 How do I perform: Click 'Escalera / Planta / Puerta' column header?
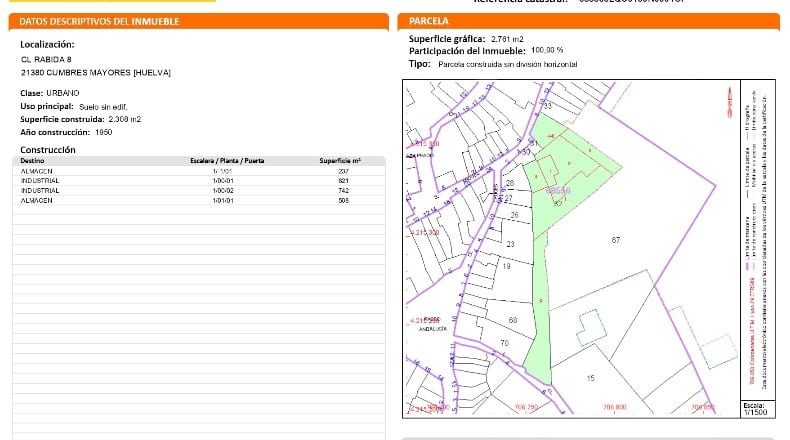tap(227, 161)
